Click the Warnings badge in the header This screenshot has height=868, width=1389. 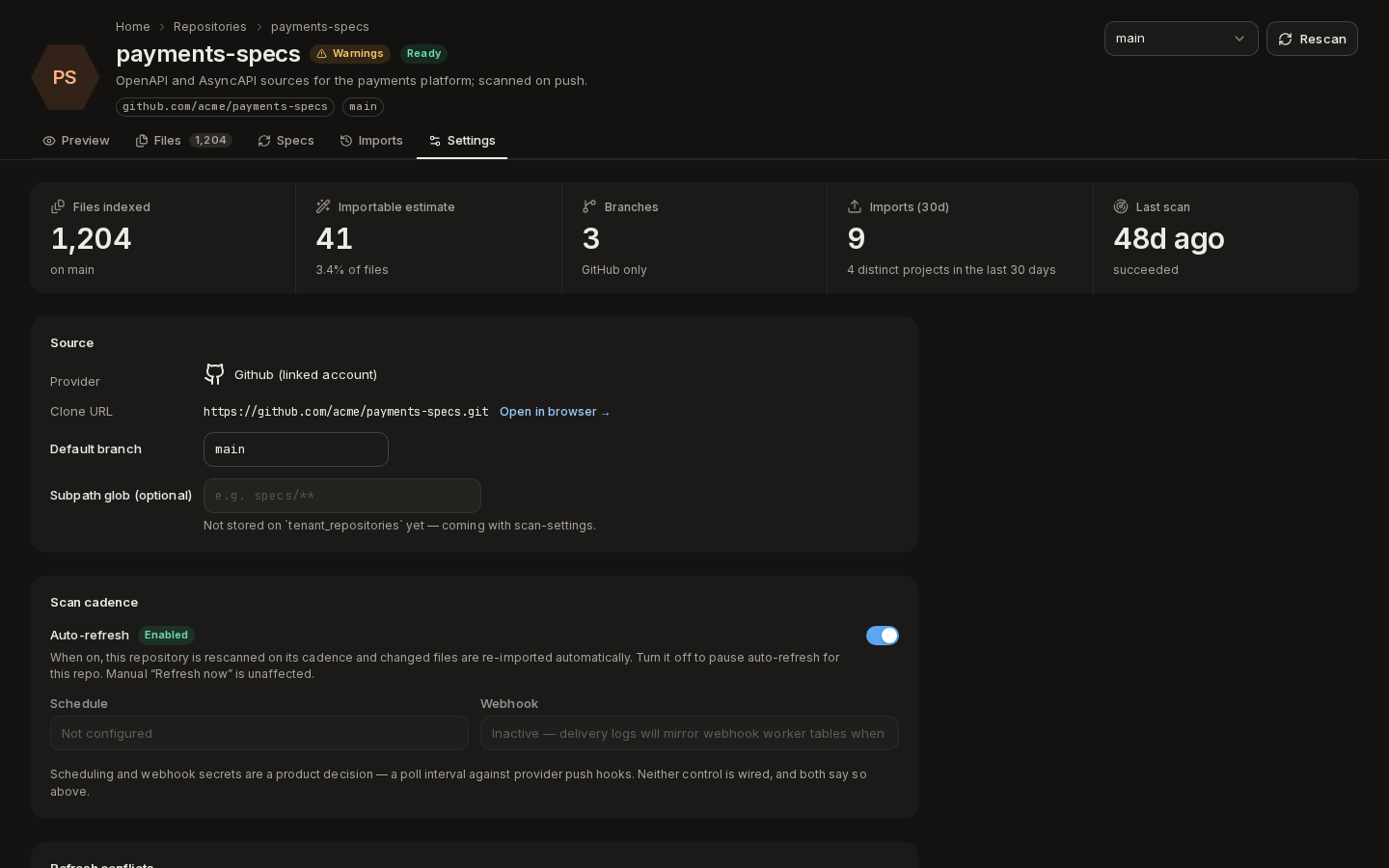pyautogui.click(x=350, y=54)
